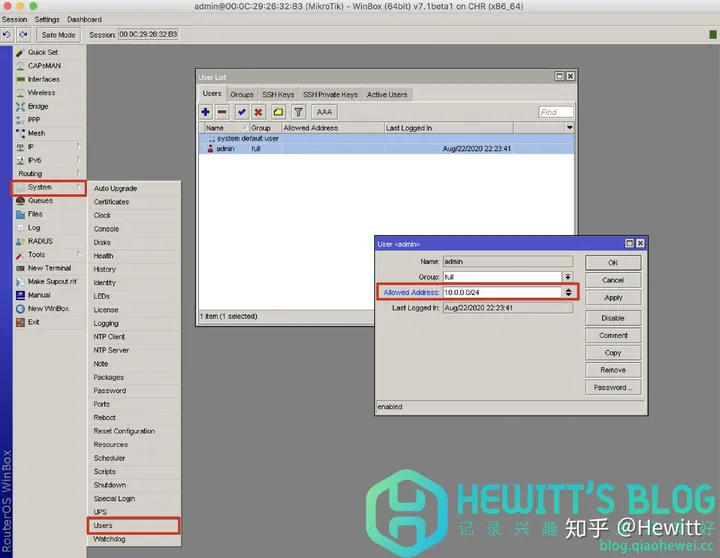Switch to Active Users tab
720x558 pixels.
coord(387,95)
